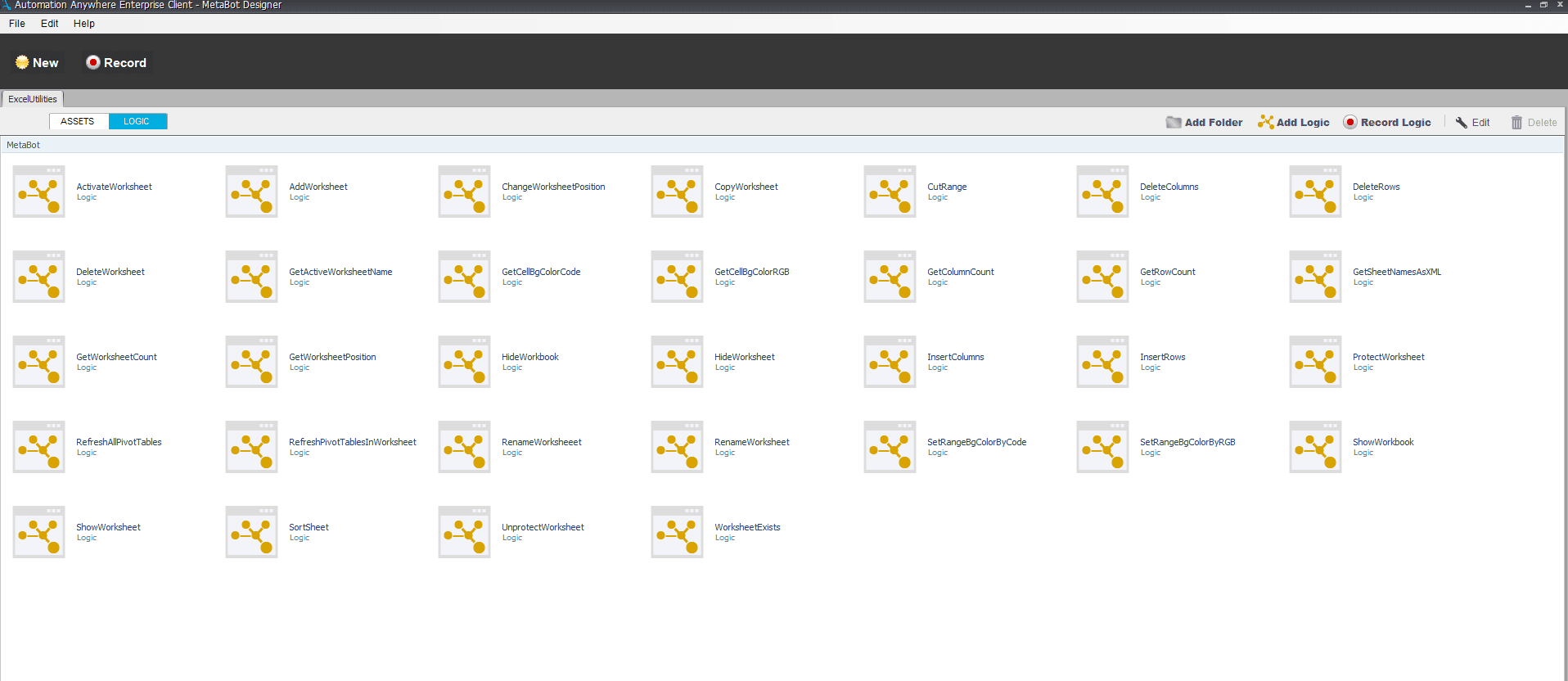The image size is (1568, 681).
Task: Select the GetSheetNamesAsXML logic icon
Action: 1316,277
